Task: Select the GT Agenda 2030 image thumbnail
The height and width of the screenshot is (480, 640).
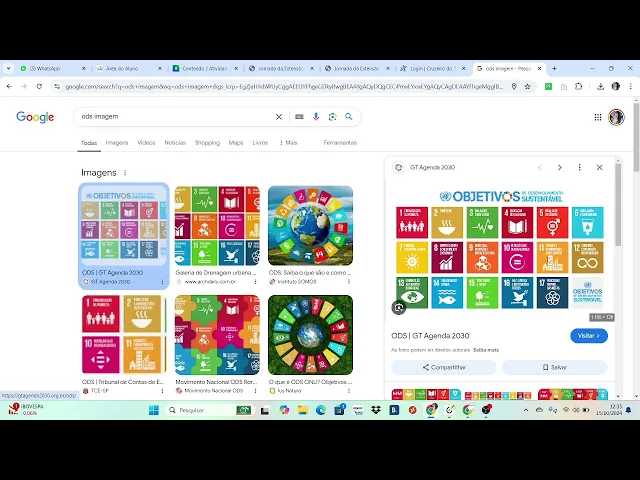Action: pos(124,225)
